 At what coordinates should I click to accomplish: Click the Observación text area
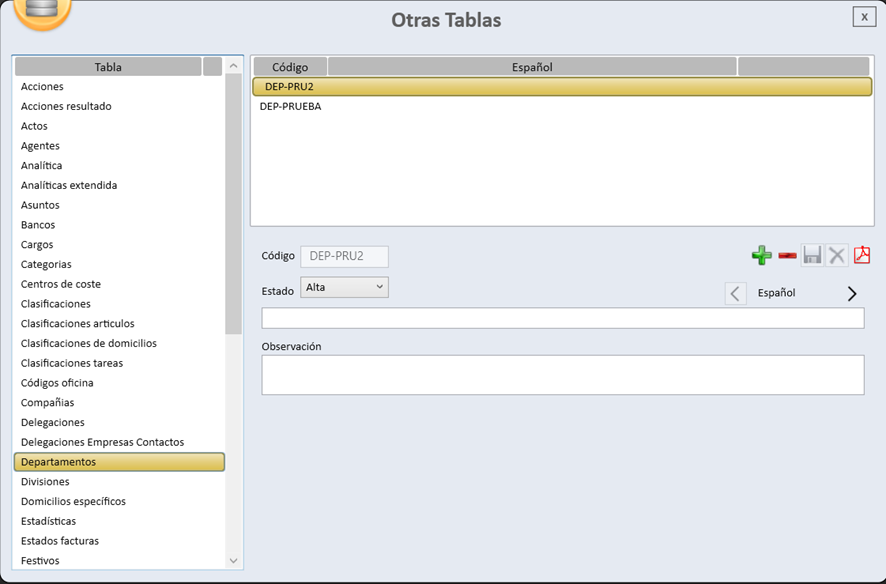562,375
